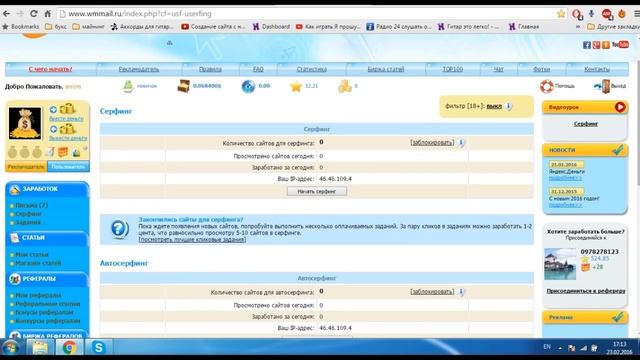The height and width of the screenshot is (360, 640).
Task: Click [заблокировать] link in Серфинг table
Action: (432, 142)
